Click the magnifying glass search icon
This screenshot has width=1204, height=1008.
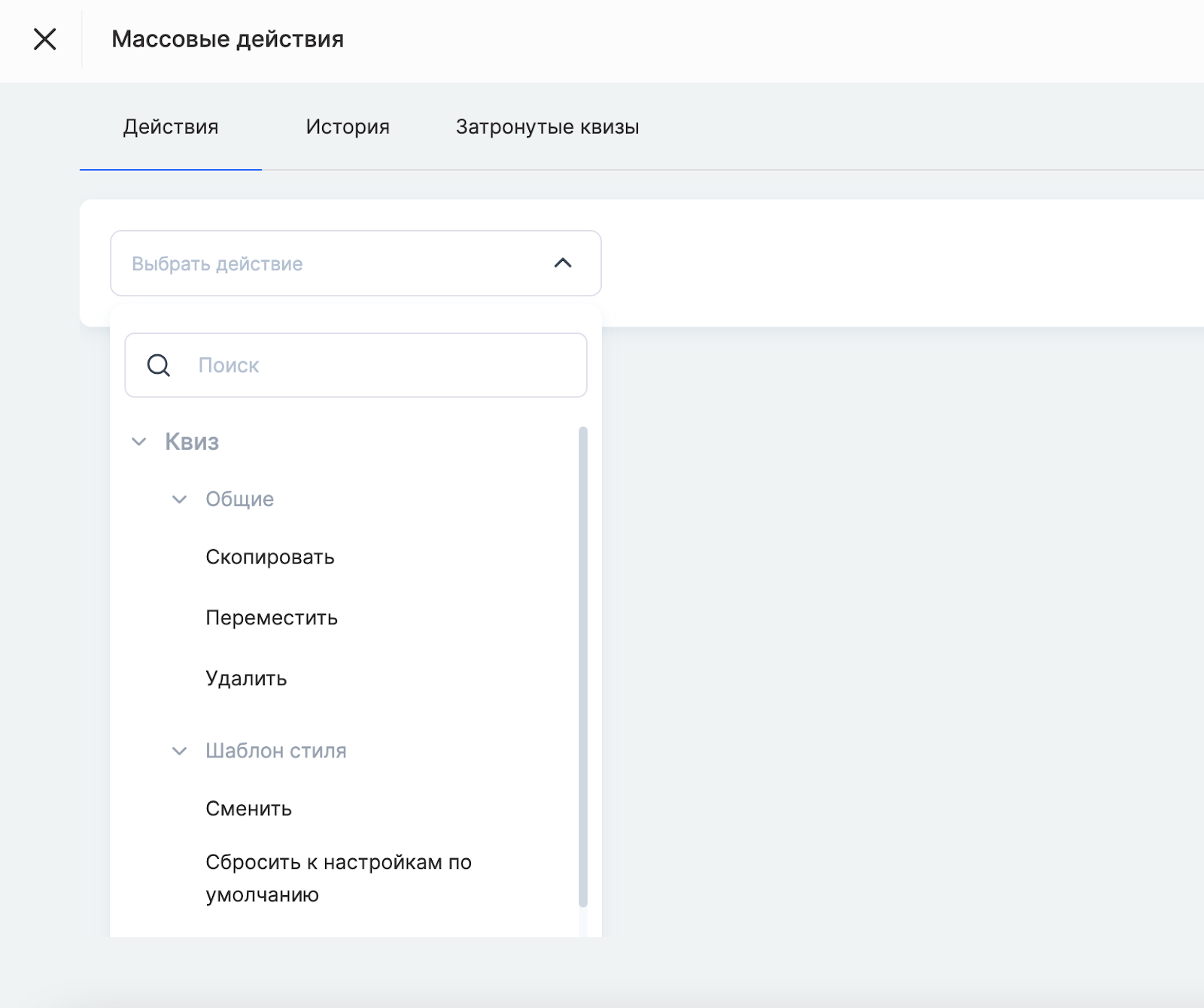coord(159,366)
